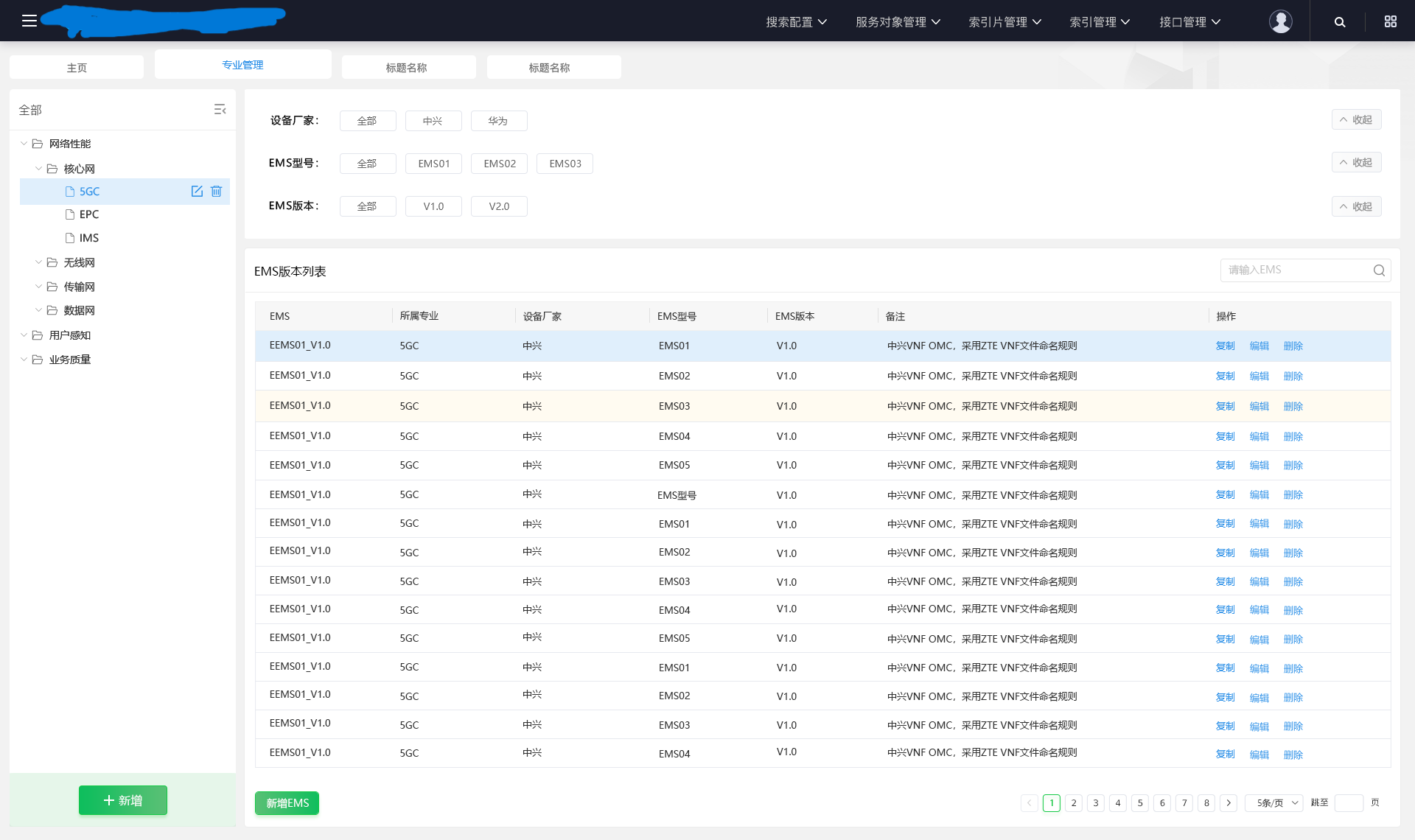Screen dimensions: 1415x840
Task: Click the 用户感知 folder icon
Action: [38, 335]
